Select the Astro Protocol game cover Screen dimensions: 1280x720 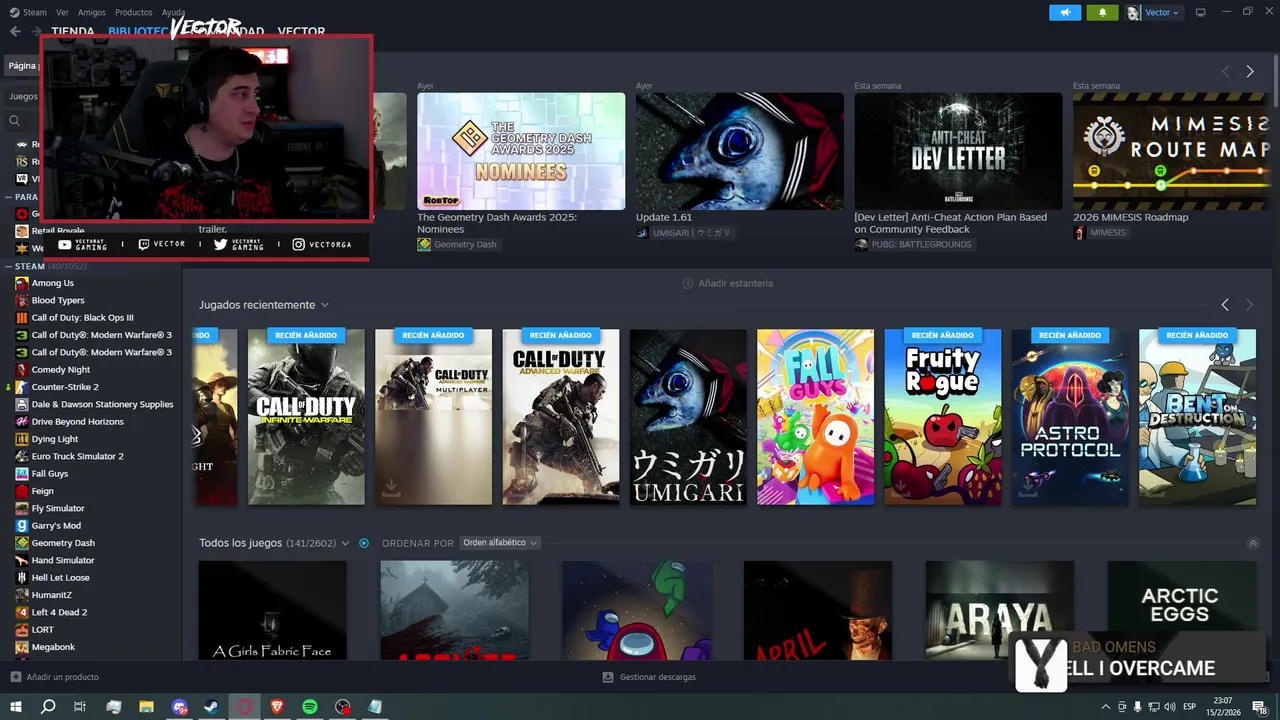click(1070, 417)
